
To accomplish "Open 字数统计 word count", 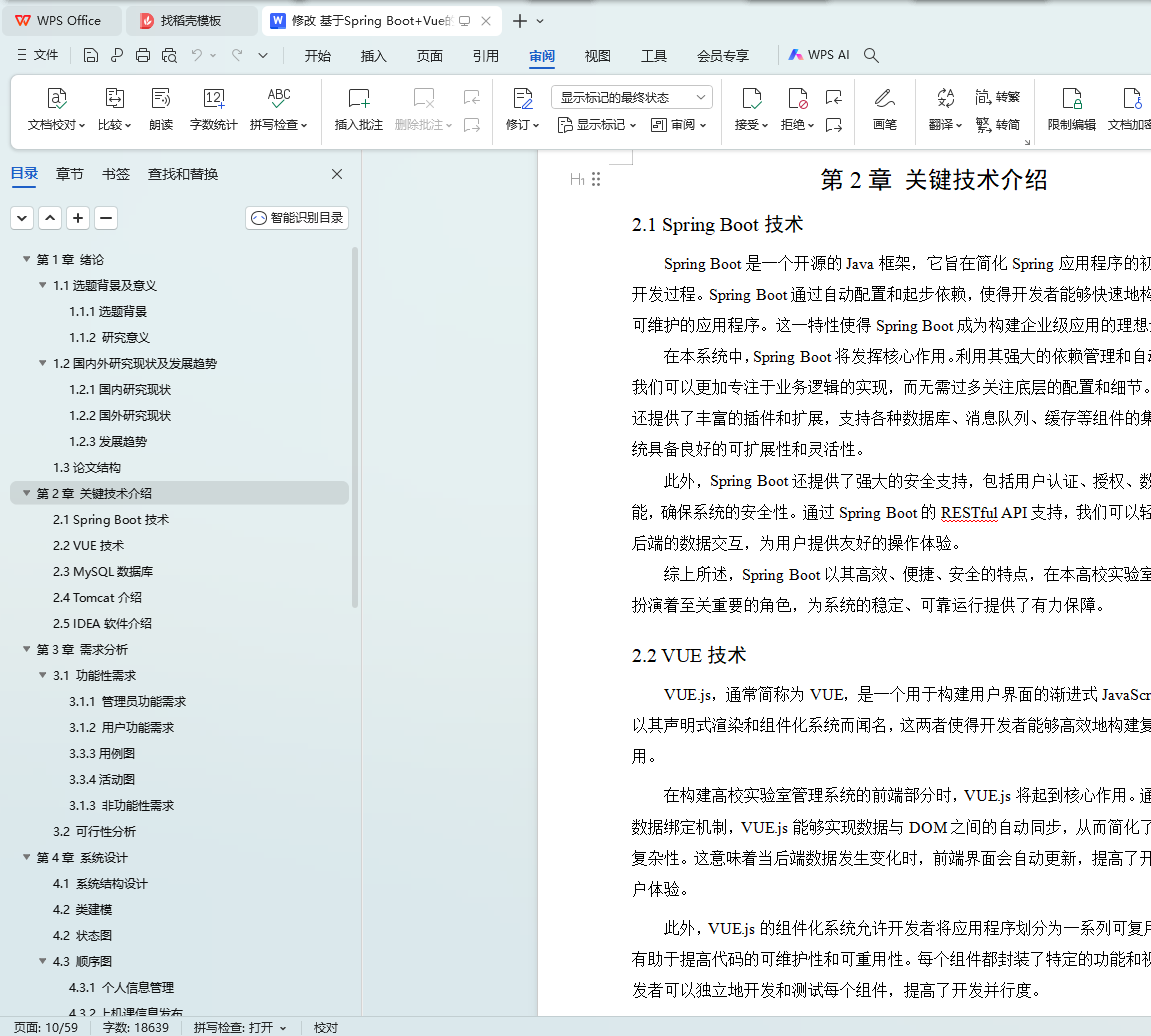I will (x=214, y=109).
